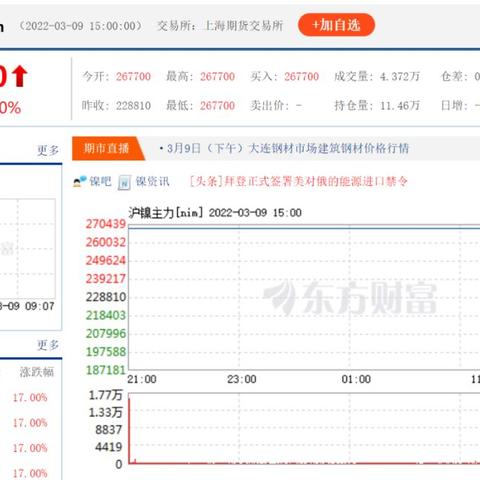The height and width of the screenshot is (480, 480).
Task: Read 3月9日大连钢材市场 price headline
Action: tap(287, 148)
